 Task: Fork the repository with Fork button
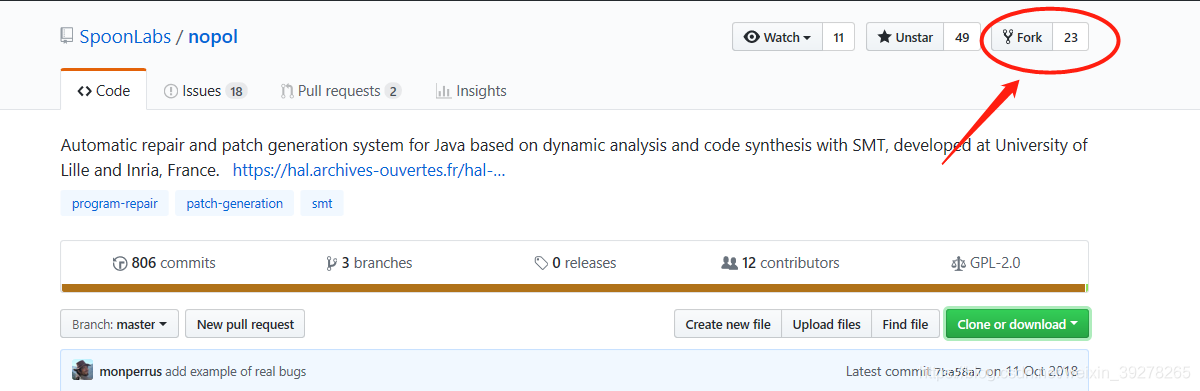(x=1022, y=37)
